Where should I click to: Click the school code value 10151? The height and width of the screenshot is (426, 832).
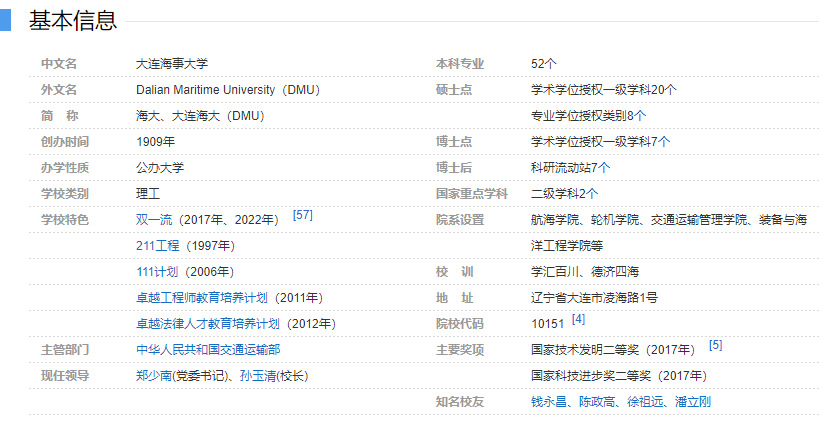[x=548, y=323]
